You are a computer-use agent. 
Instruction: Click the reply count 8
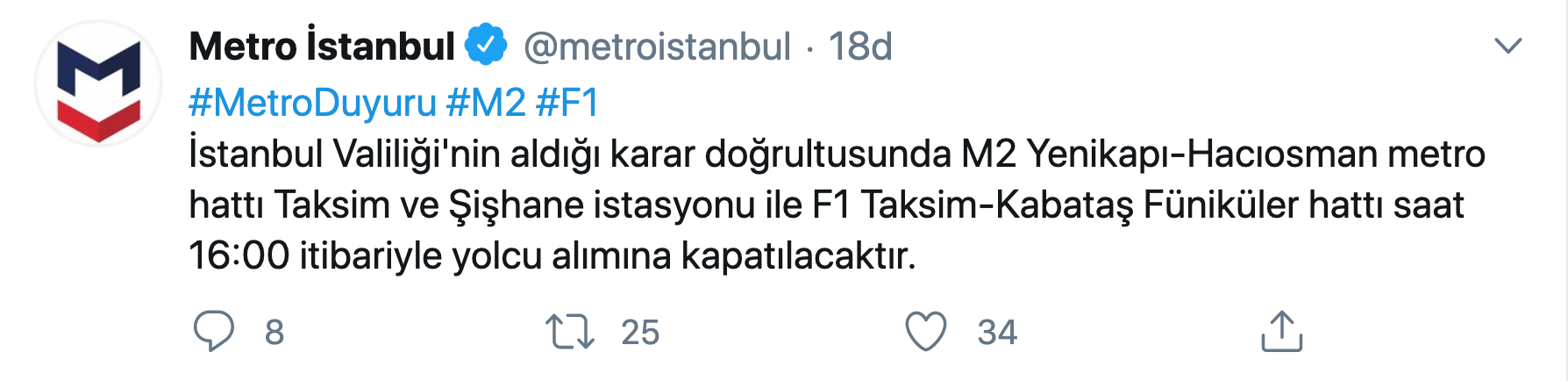point(274,333)
